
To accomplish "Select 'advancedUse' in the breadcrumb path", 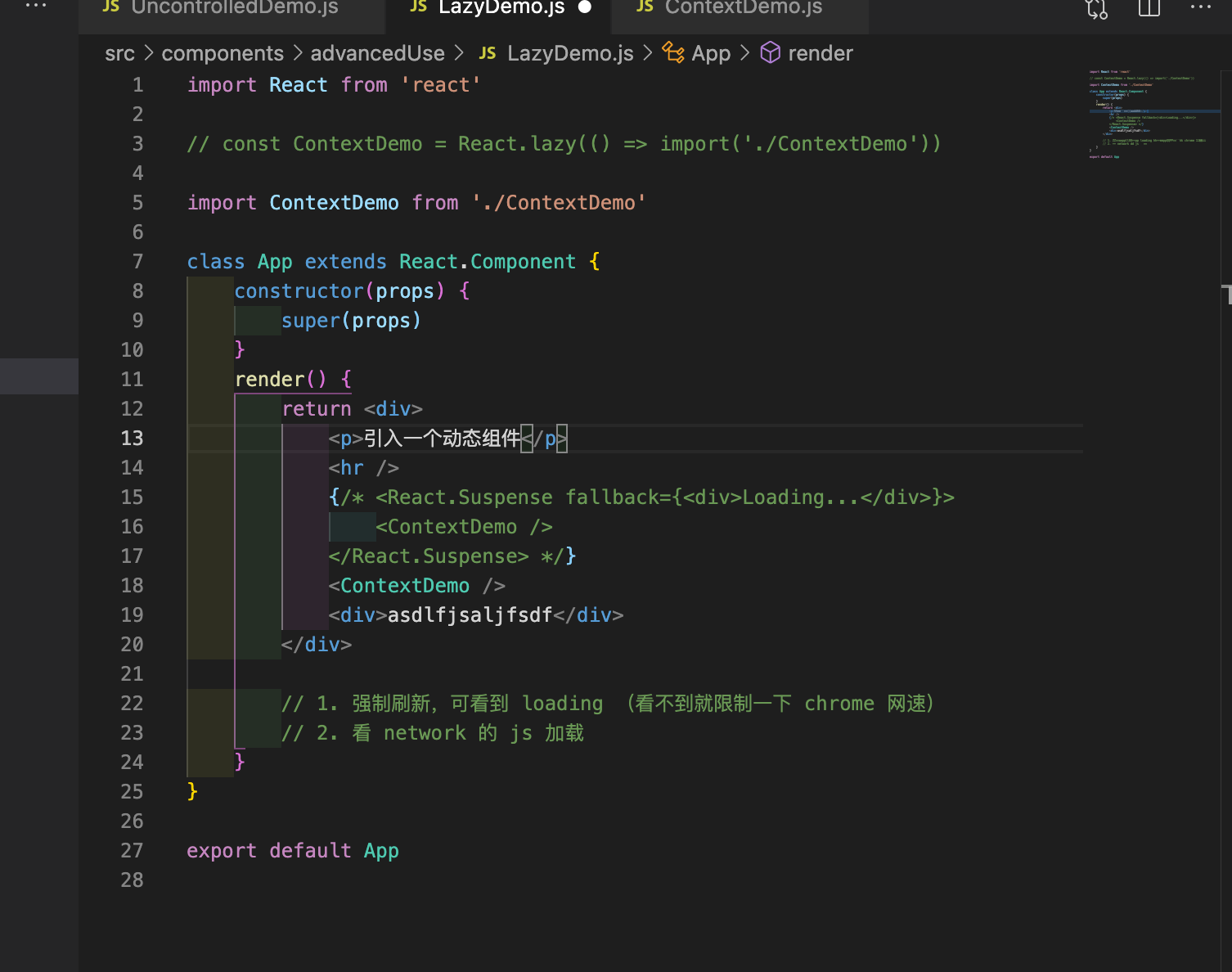I will coord(377,54).
